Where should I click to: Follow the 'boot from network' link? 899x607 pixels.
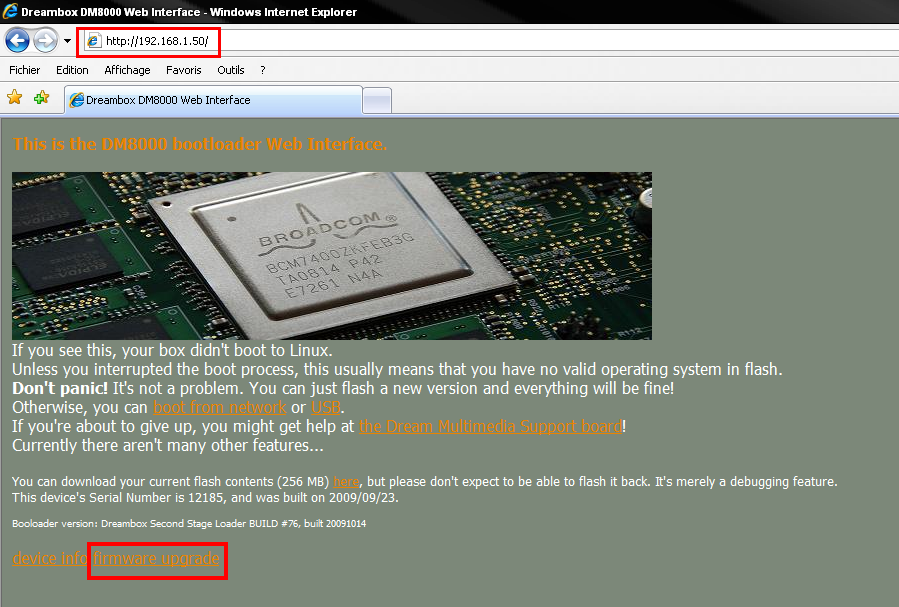click(x=220, y=408)
